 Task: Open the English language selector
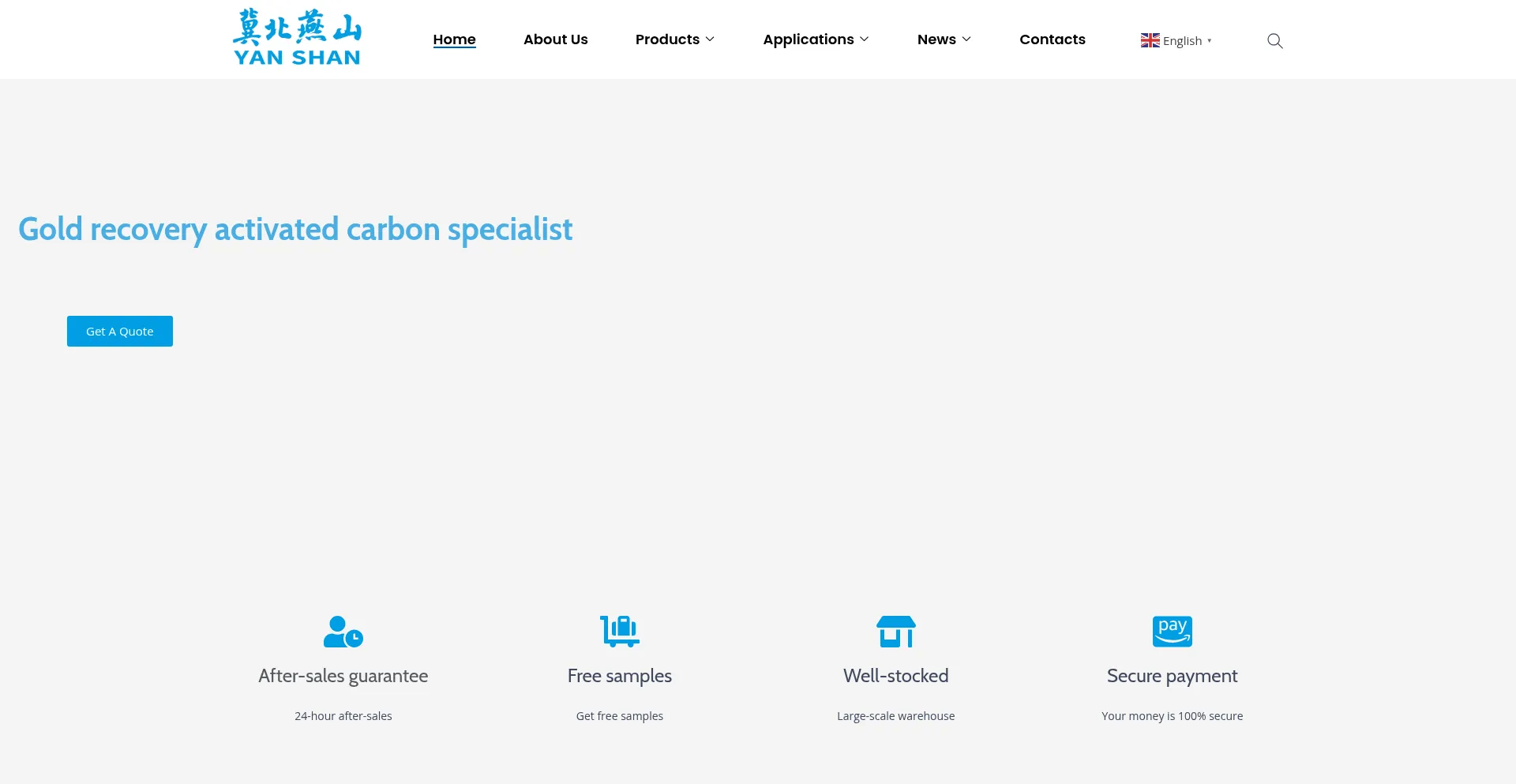(1182, 41)
